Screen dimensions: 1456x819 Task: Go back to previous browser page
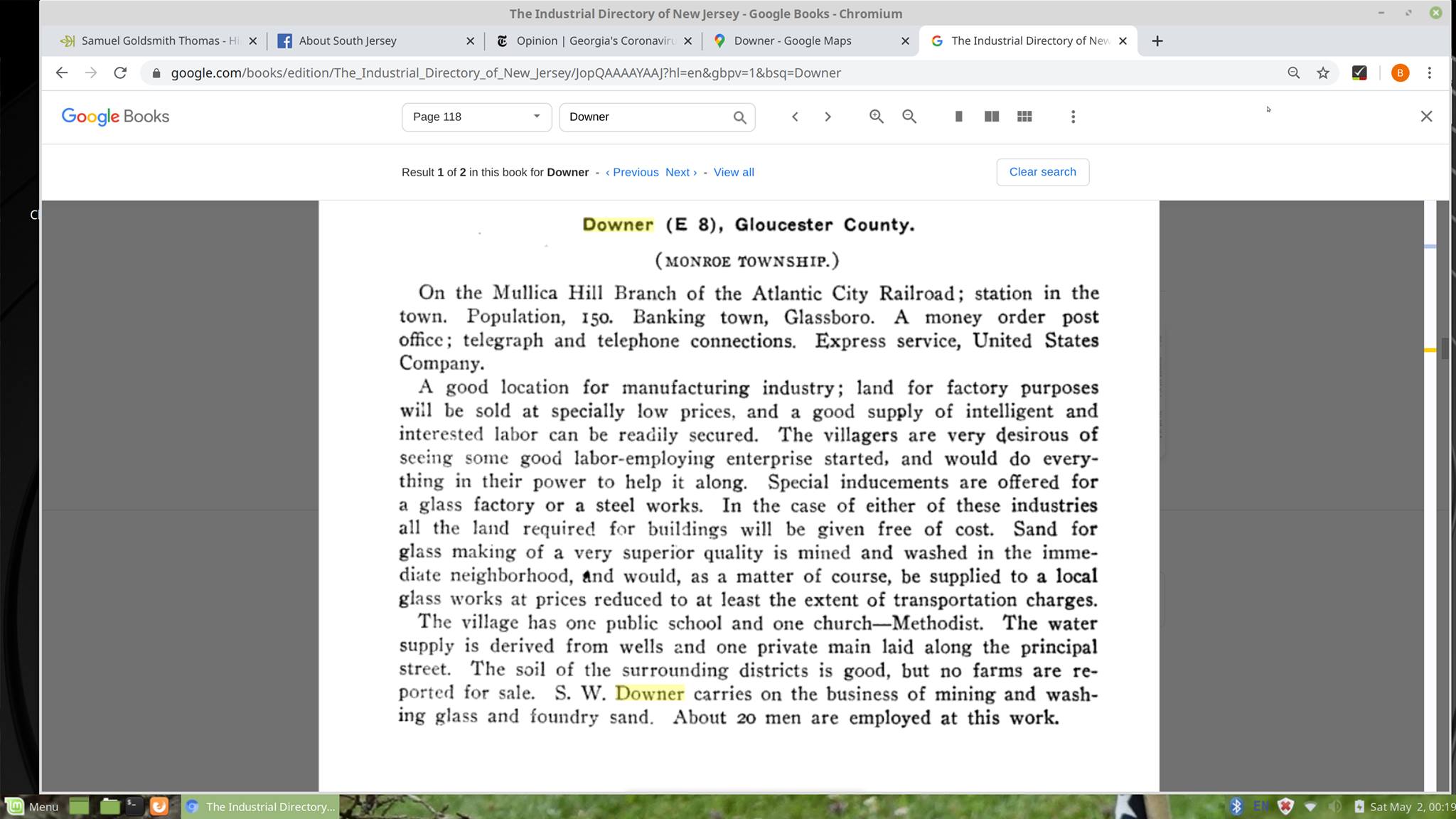pyautogui.click(x=62, y=73)
